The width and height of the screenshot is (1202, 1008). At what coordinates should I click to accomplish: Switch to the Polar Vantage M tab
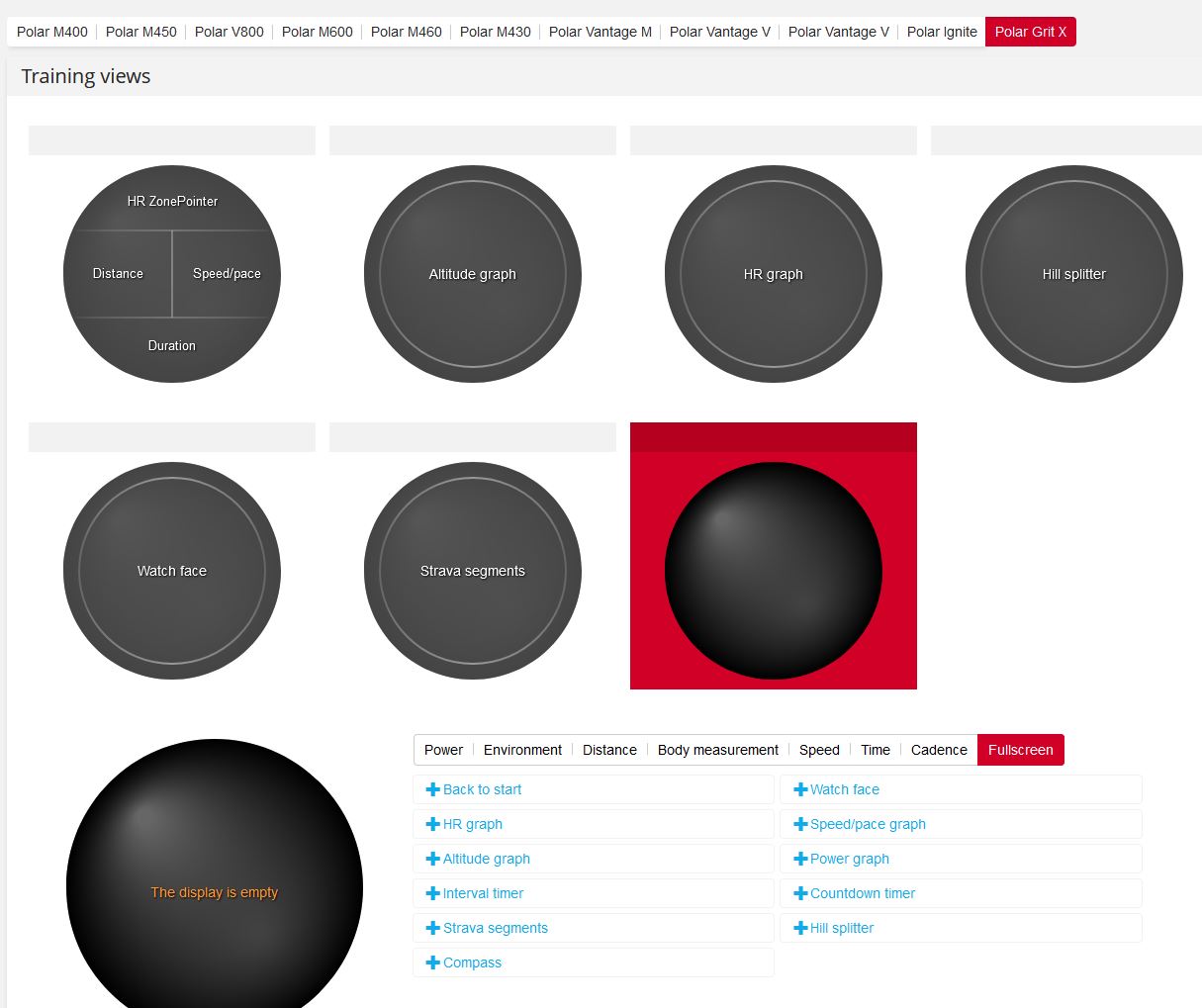click(x=600, y=32)
